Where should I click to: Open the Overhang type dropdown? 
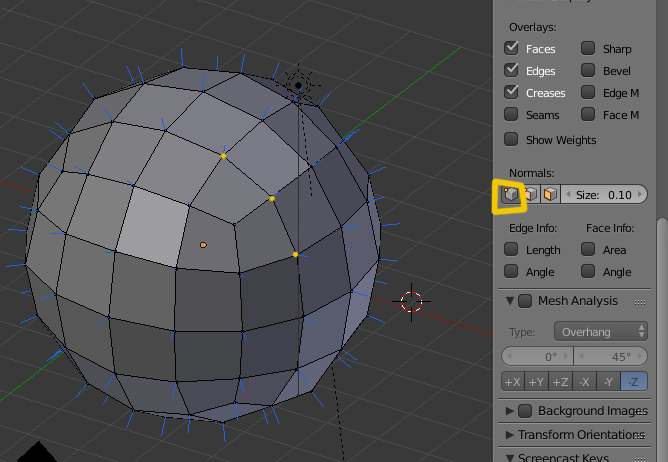(601, 332)
